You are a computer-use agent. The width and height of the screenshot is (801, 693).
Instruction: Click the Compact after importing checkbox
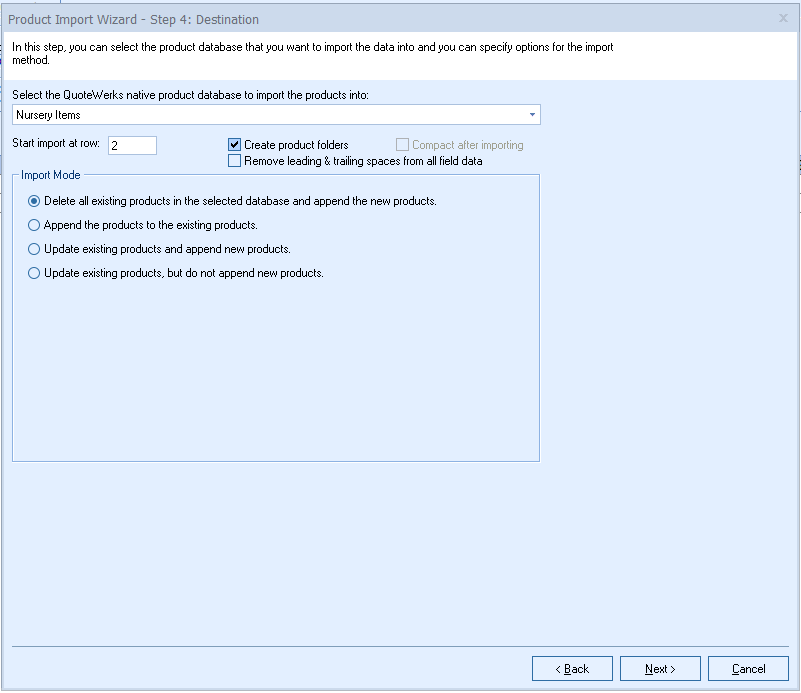coord(403,145)
